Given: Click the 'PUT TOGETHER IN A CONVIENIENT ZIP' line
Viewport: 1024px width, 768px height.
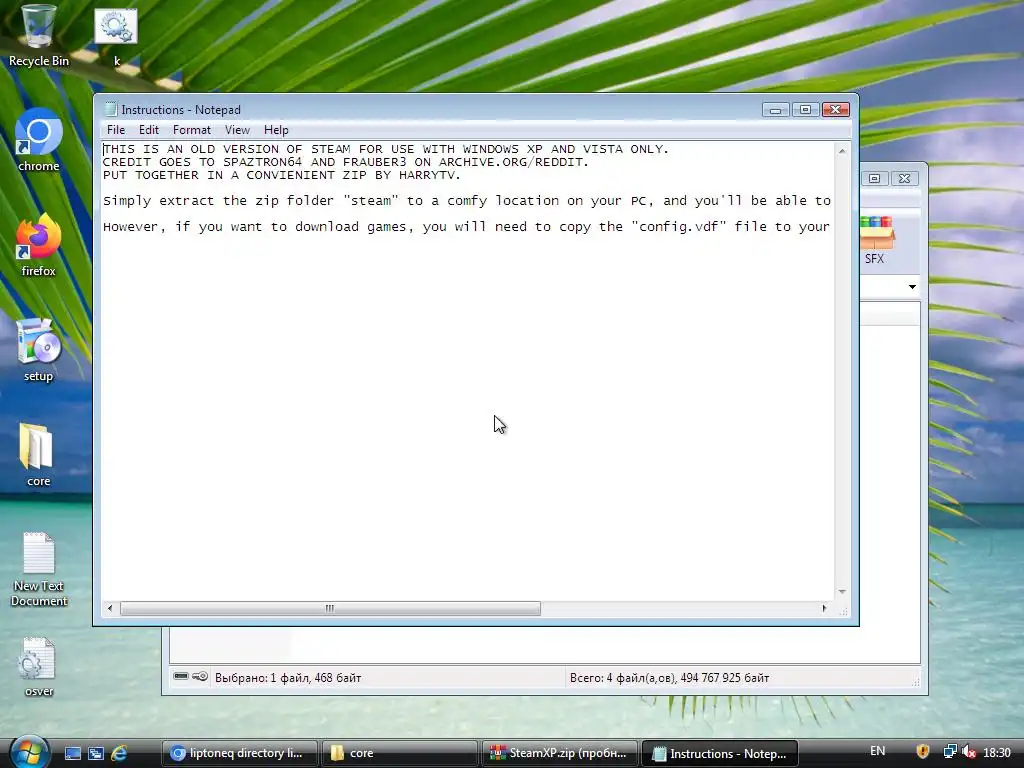Looking at the screenshot, I should point(281,176).
